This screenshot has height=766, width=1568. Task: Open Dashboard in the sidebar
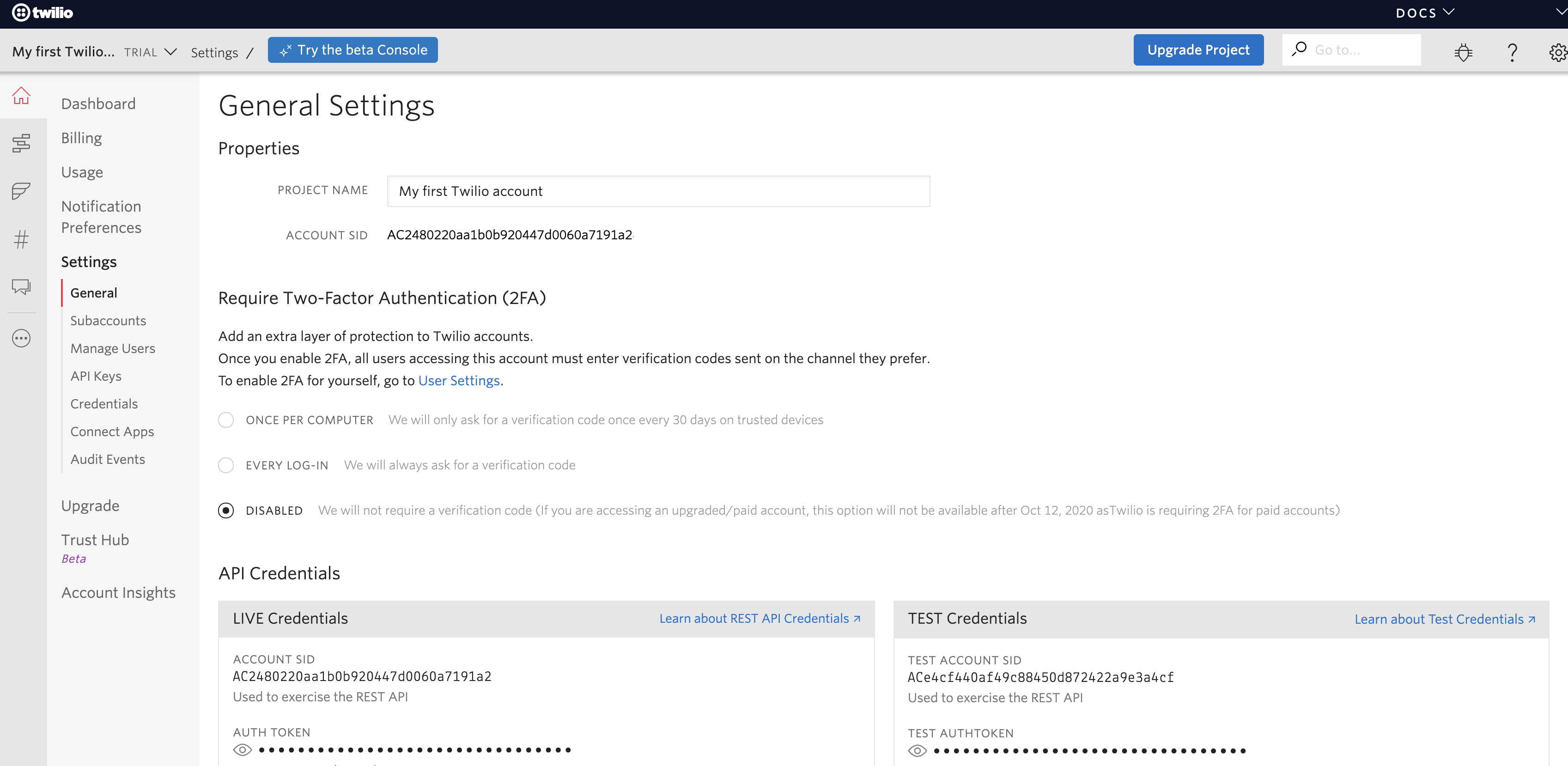[98, 103]
